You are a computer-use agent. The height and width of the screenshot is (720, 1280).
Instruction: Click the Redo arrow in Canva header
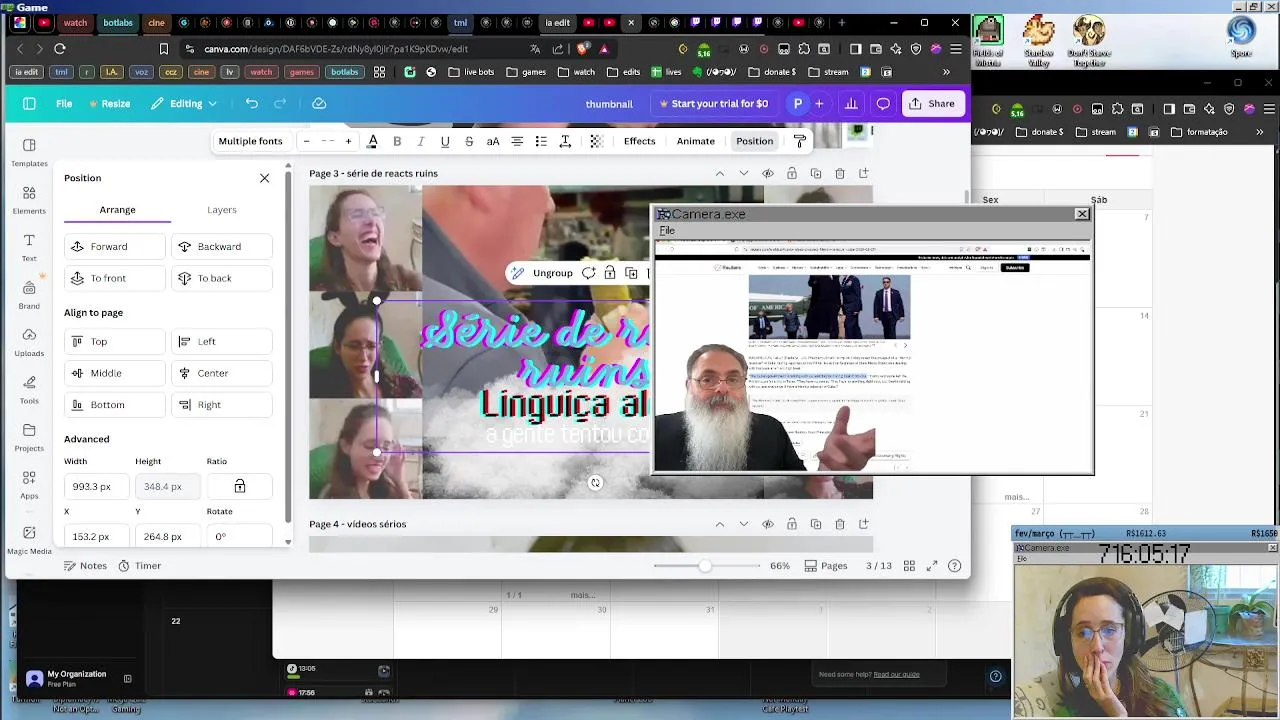[x=280, y=103]
